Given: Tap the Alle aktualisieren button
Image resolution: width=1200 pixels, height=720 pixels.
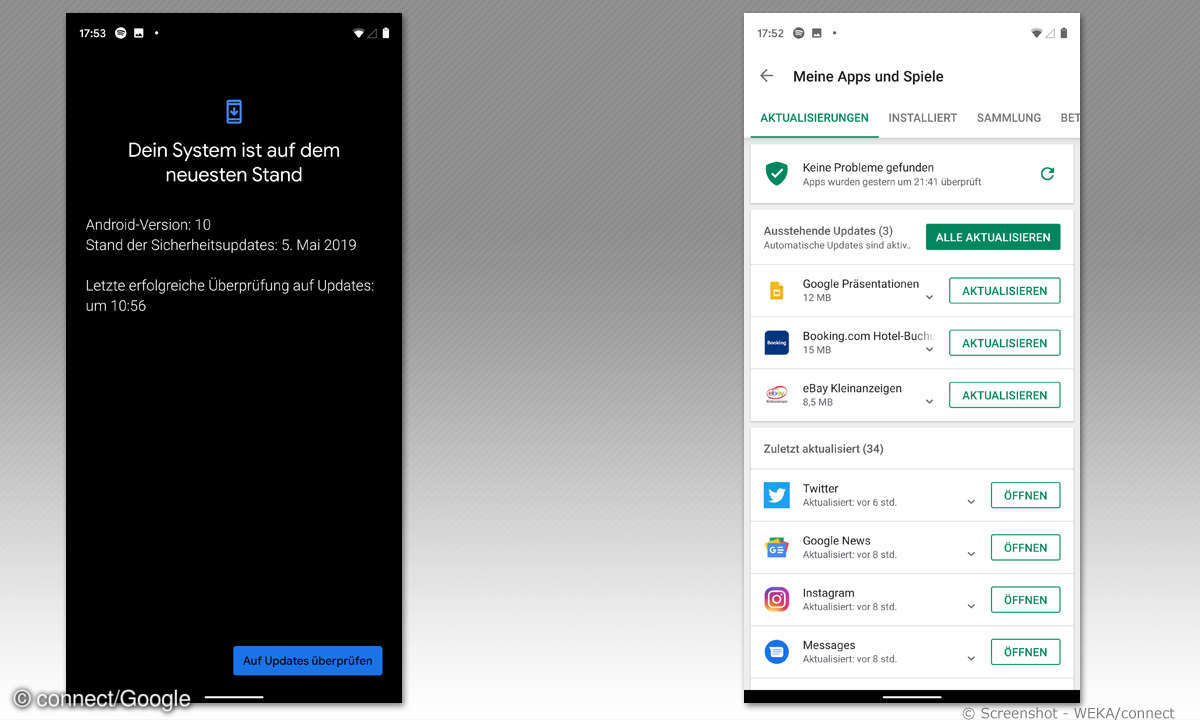Looking at the screenshot, I should pyautogui.click(x=993, y=237).
